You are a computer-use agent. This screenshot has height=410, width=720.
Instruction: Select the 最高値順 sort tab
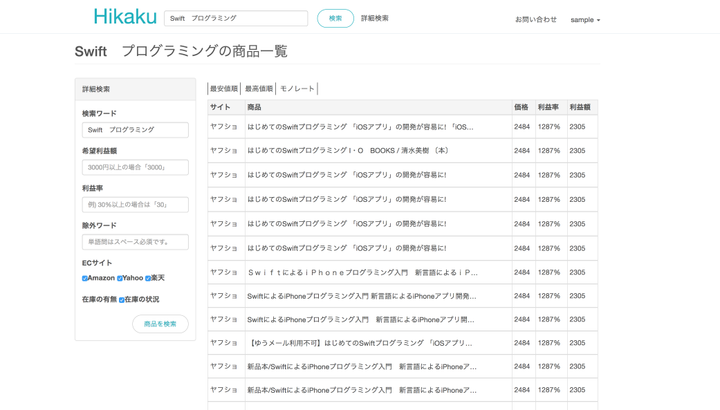pyautogui.click(x=259, y=89)
